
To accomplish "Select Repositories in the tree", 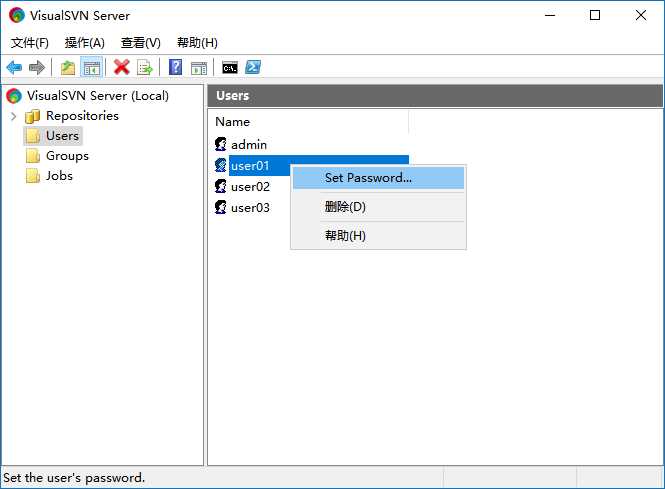I will (82, 116).
